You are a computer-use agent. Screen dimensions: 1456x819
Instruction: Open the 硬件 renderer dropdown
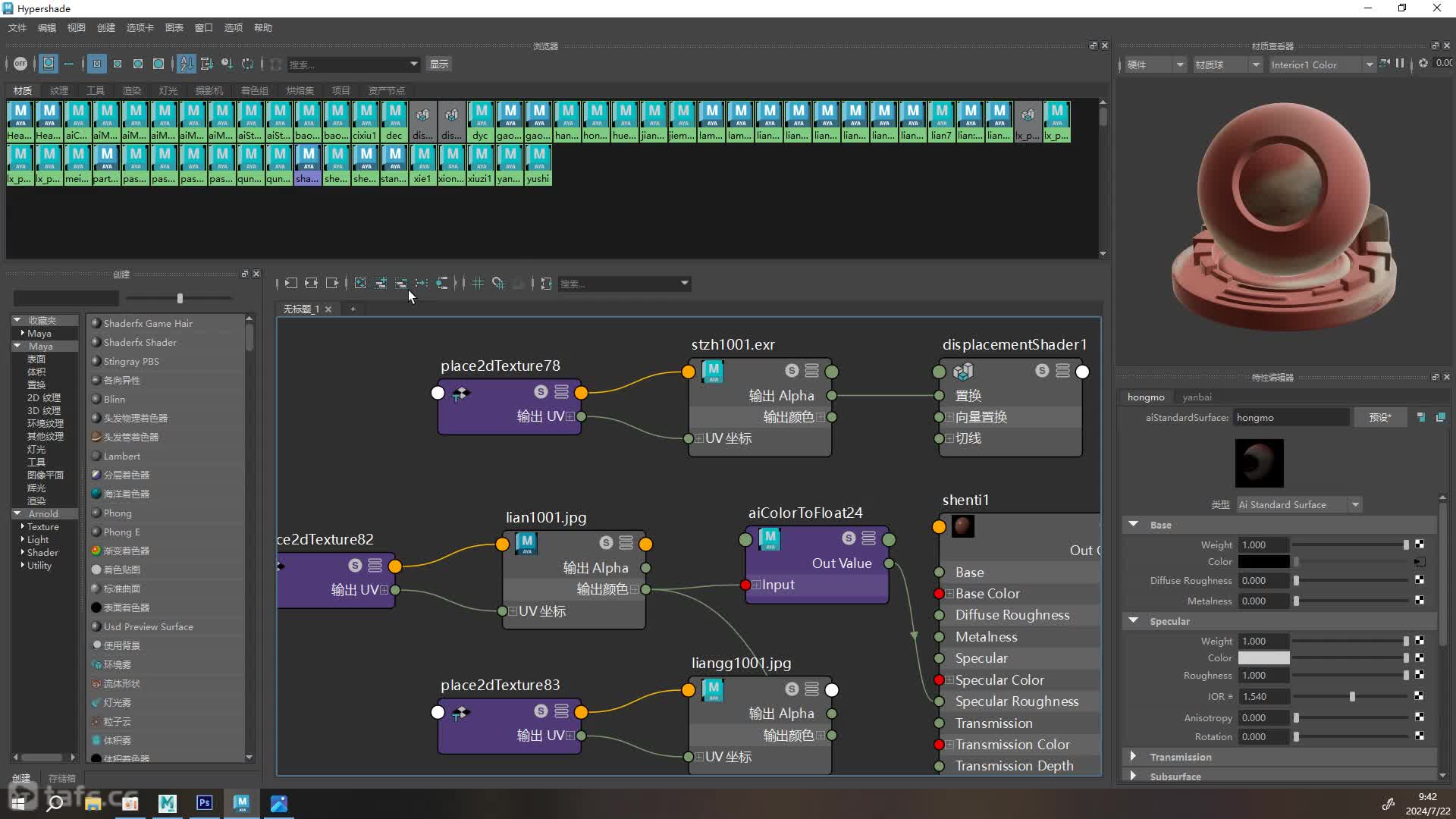[x=1155, y=64]
